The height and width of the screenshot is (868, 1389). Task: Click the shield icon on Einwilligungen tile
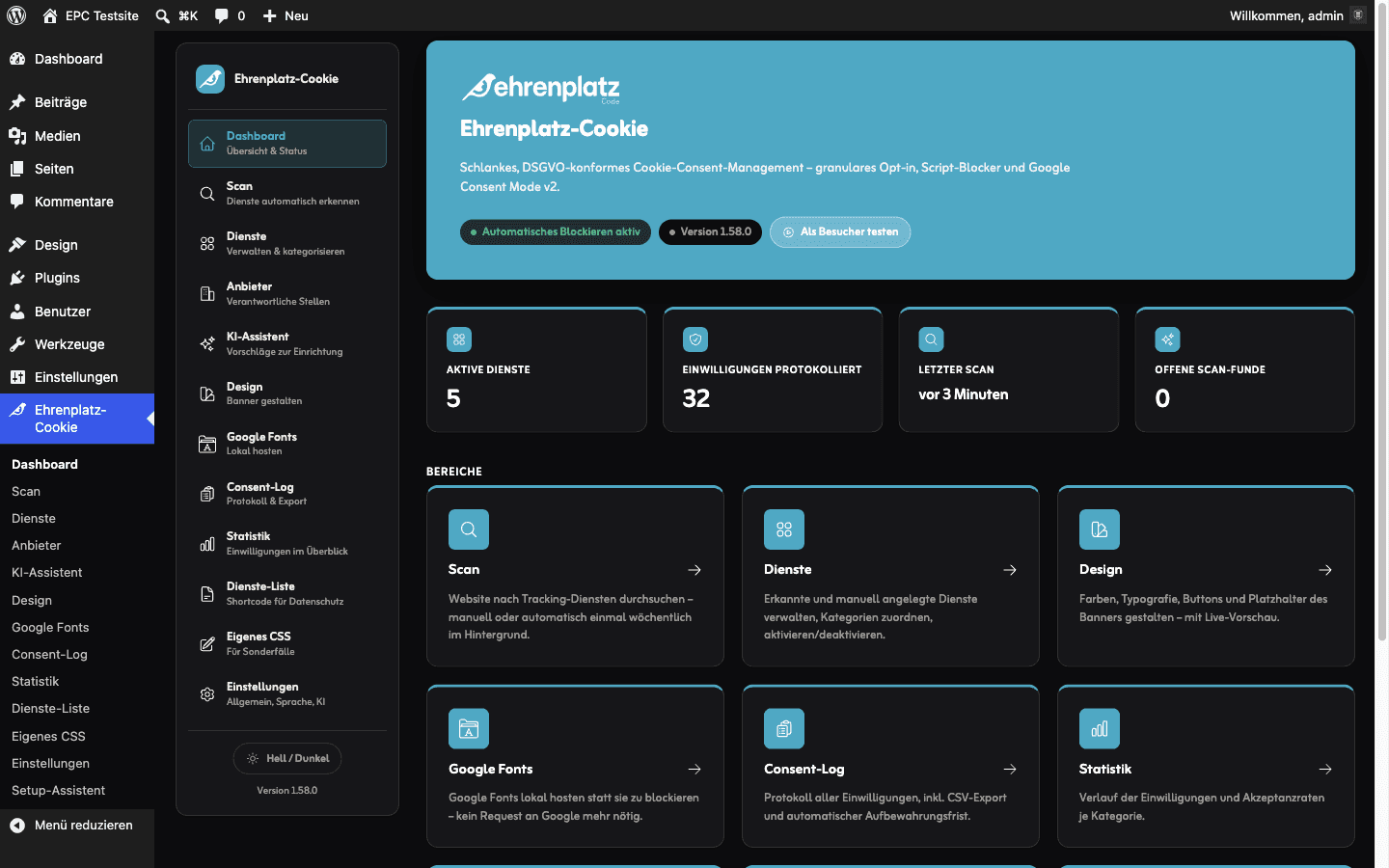(x=695, y=339)
